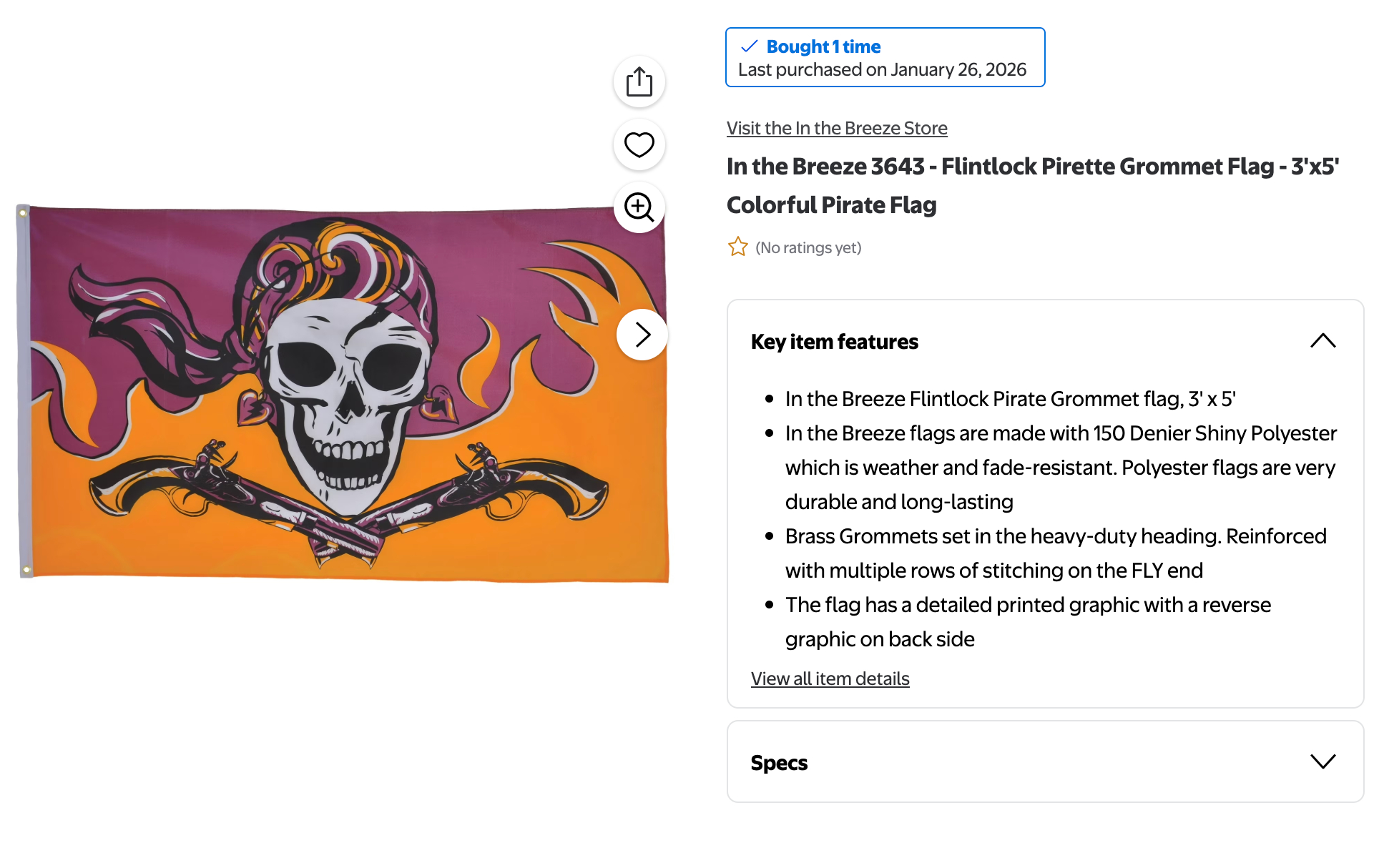Click the Specs heading text

(779, 763)
